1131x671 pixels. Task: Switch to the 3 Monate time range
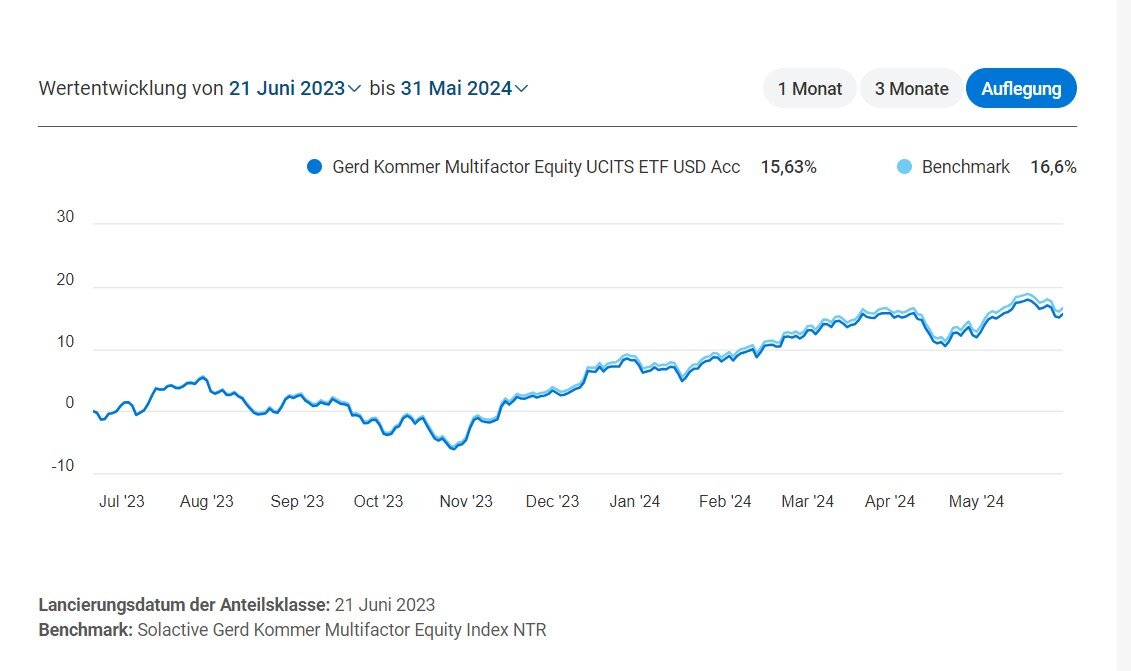[911, 89]
